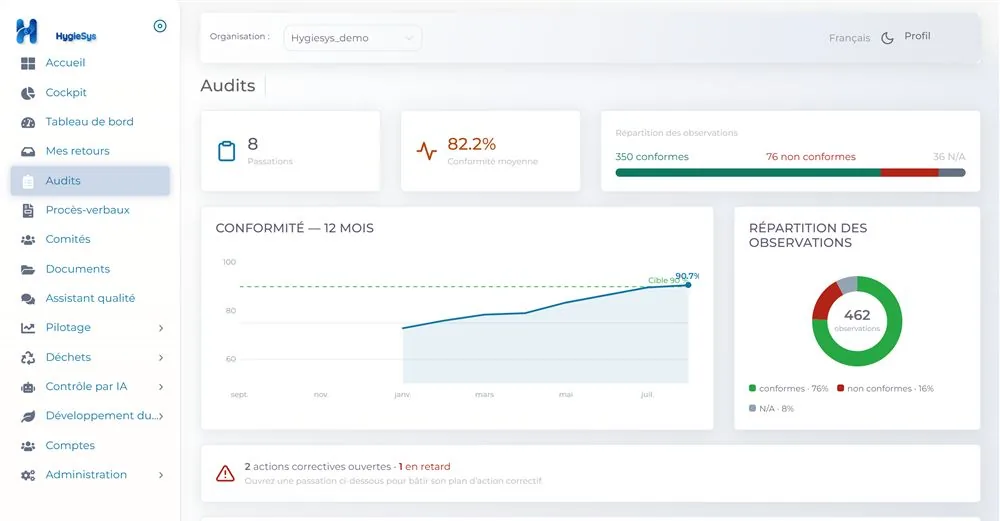Toggle dark mode with moon icon
The width and height of the screenshot is (1000, 521).
tap(887, 38)
